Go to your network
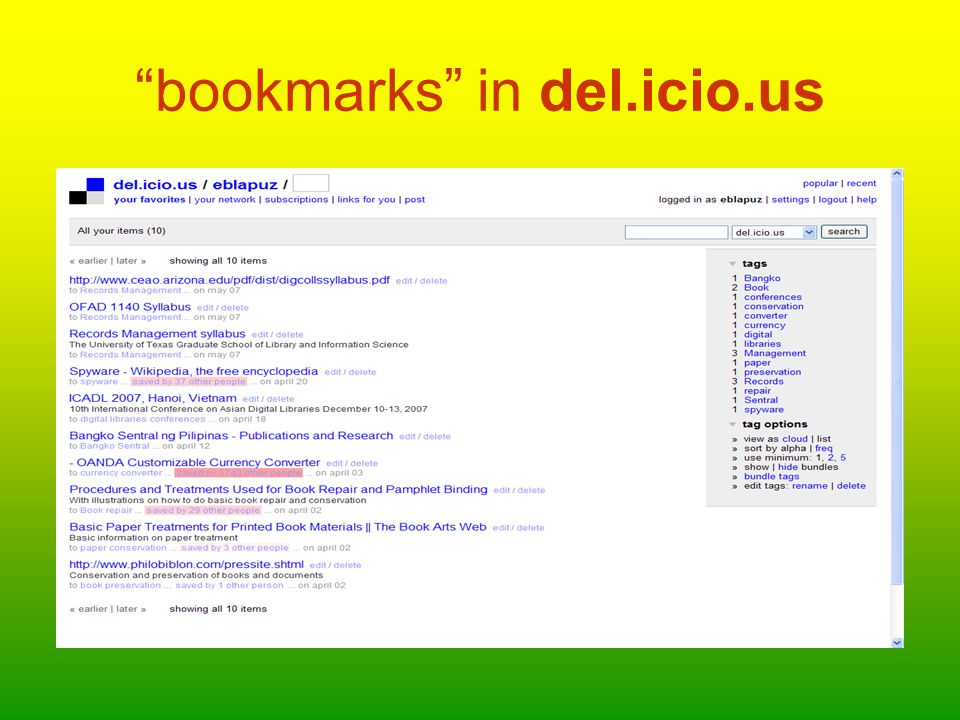The image size is (960, 720). (225, 200)
